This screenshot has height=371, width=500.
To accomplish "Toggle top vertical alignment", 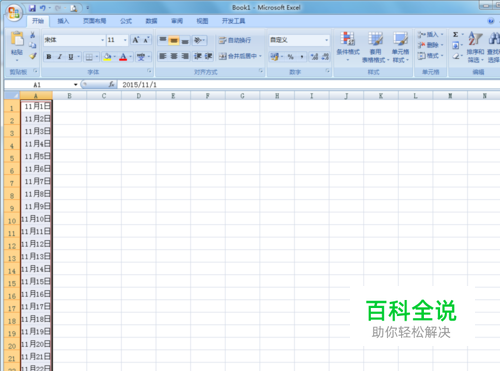I will pyautogui.click(x=163, y=40).
